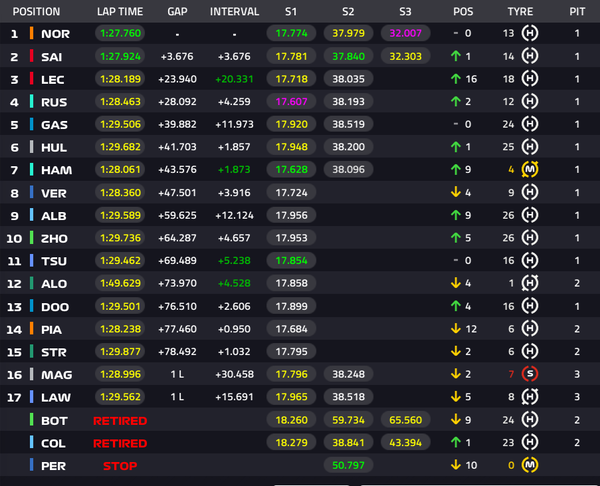Click the GAP column header
This screenshot has height=486, width=600.
coord(177,11)
